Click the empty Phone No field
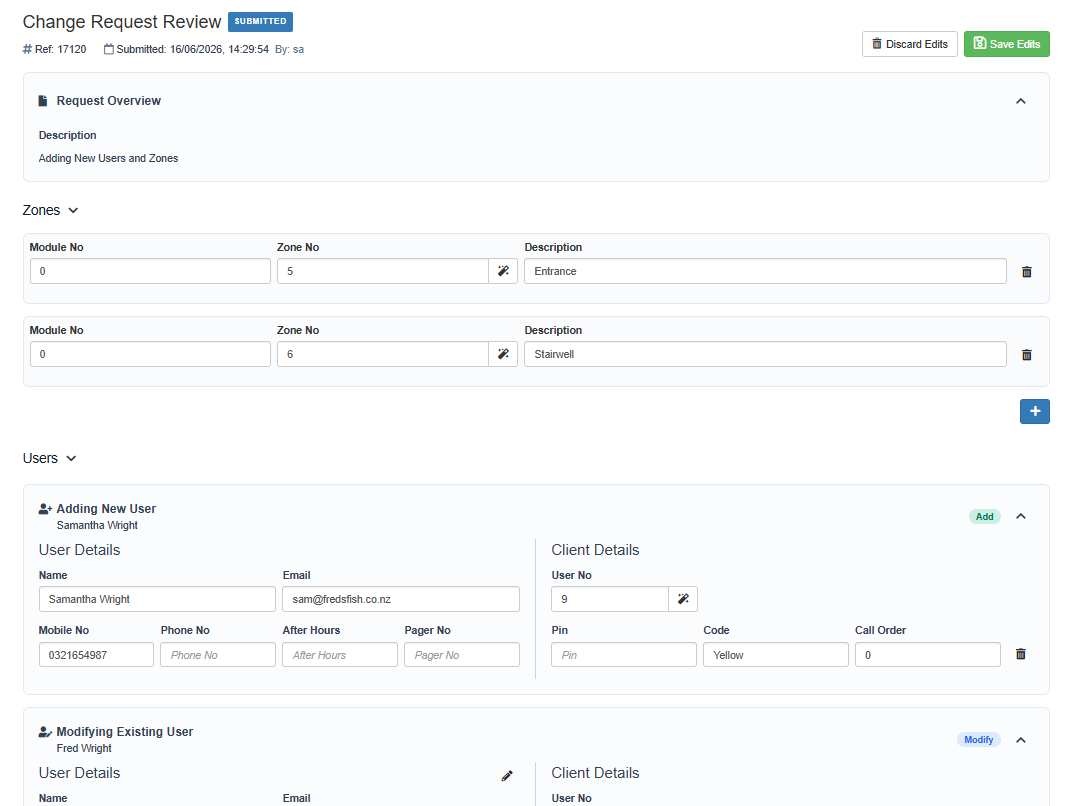Viewport: 1065px width, 806px height. [x=218, y=655]
